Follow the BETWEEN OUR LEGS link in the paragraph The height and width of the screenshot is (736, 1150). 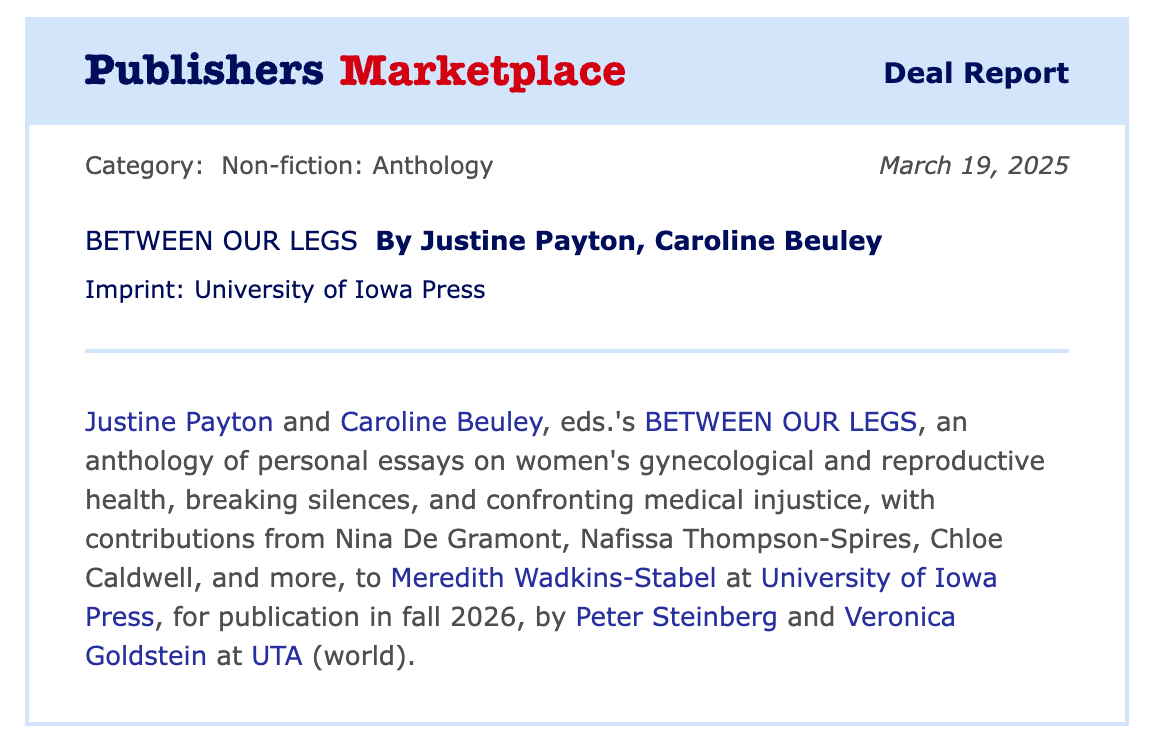(x=780, y=422)
